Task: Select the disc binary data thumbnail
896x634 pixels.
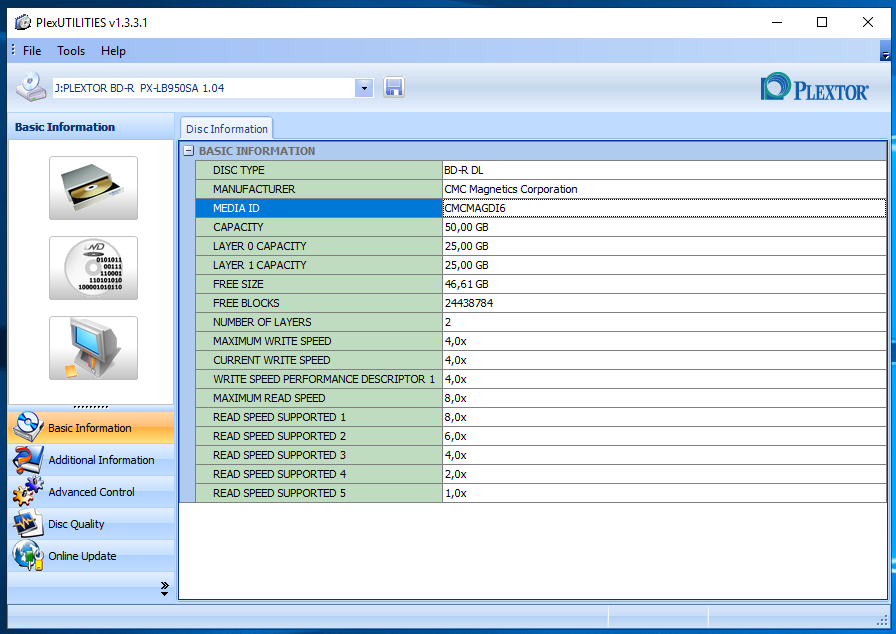Action: pyautogui.click(x=93, y=268)
